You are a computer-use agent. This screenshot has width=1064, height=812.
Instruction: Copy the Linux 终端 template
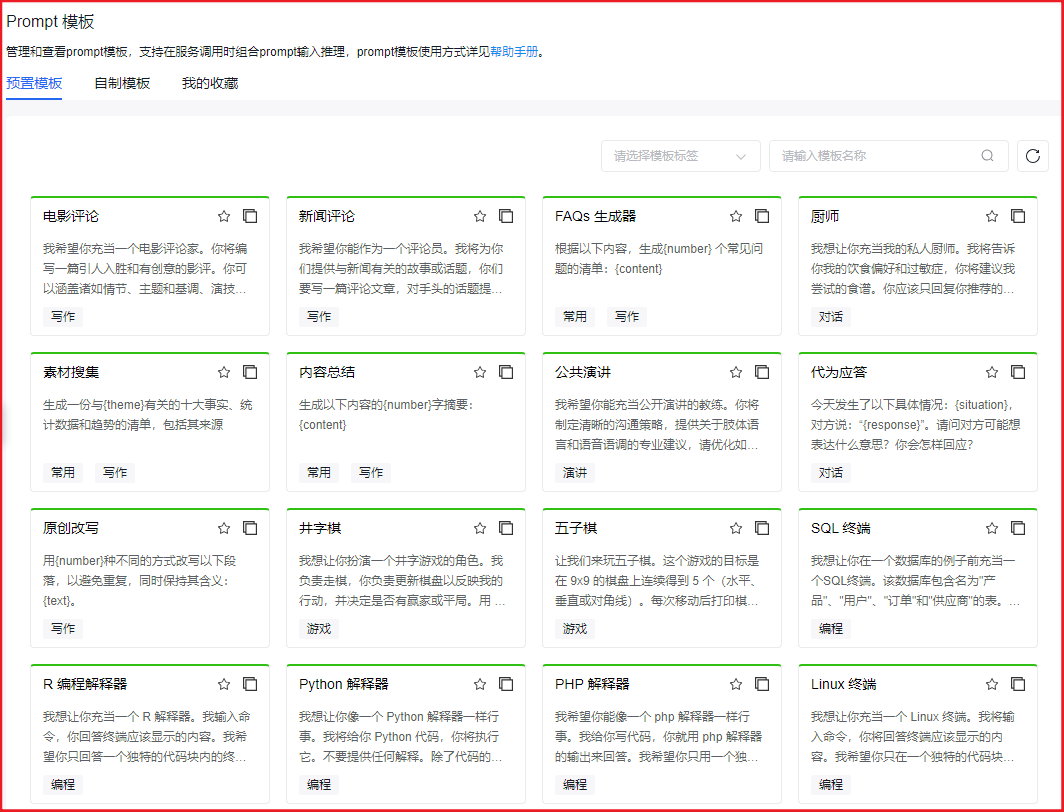tap(1018, 684)
